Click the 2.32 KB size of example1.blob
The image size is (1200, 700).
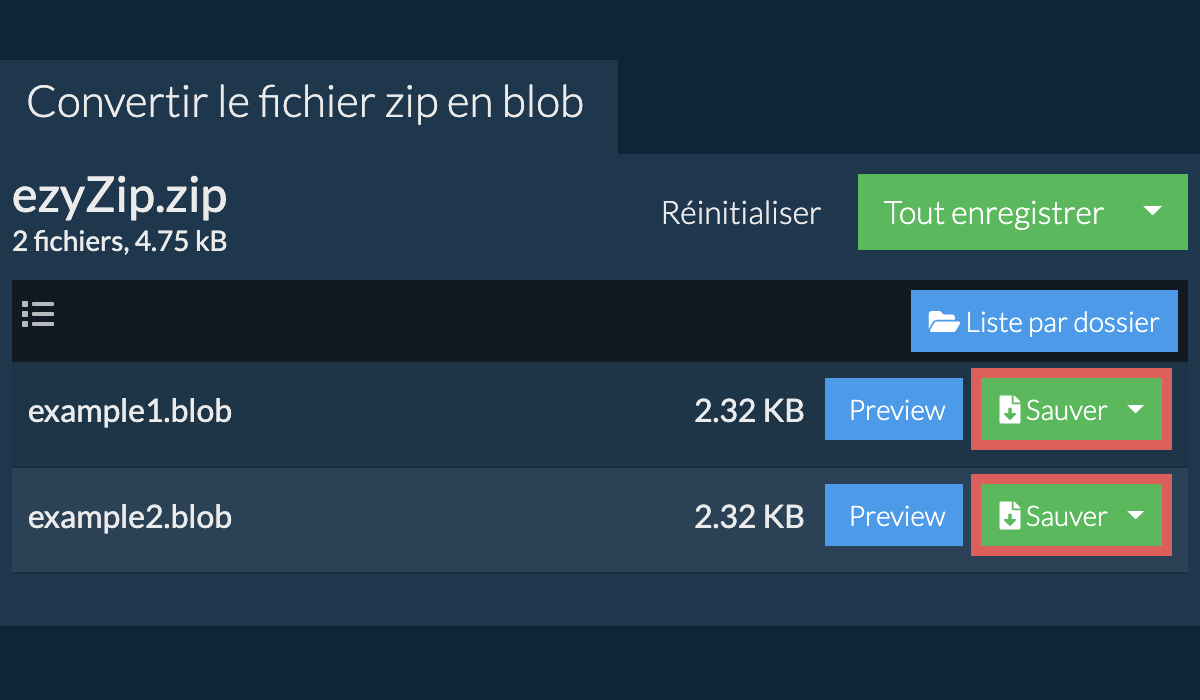click(749, 411)
